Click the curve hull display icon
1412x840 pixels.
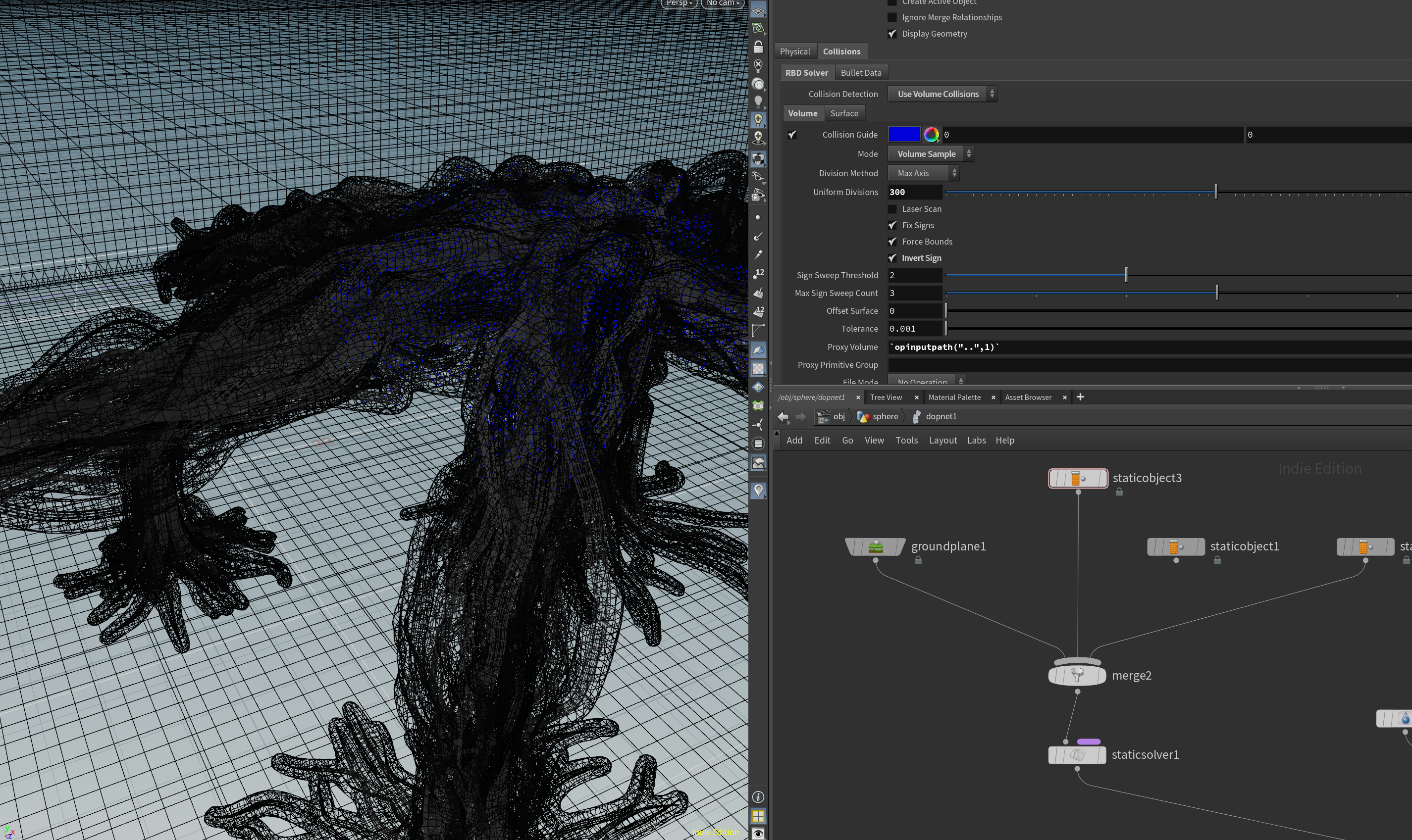click(758, 330)
